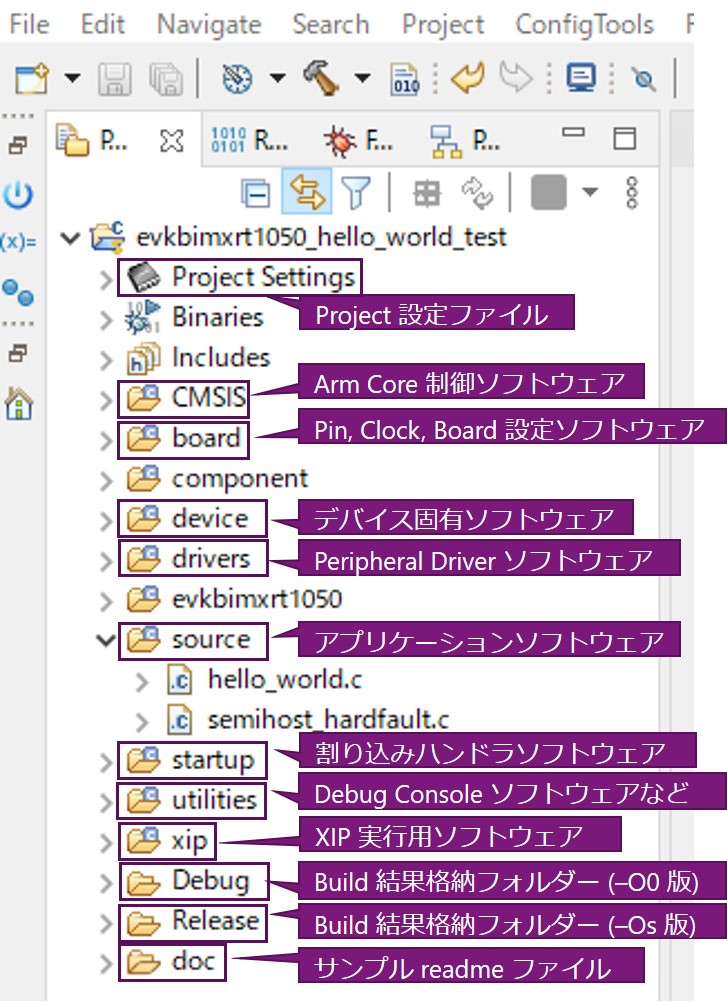Click the blue power icon in left sidebar

point(18,195)
